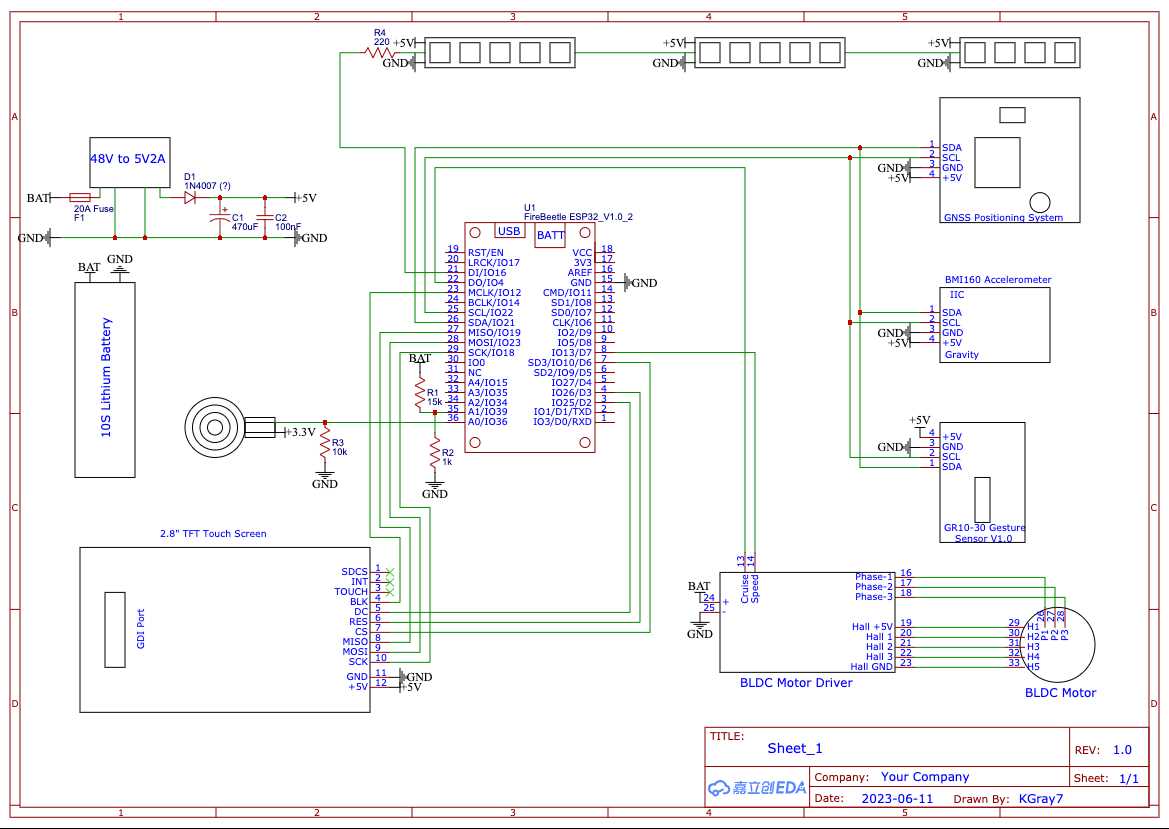The image size is (1169, 829).
Task: Select resistor R1 15k
Action: (419, 393)
